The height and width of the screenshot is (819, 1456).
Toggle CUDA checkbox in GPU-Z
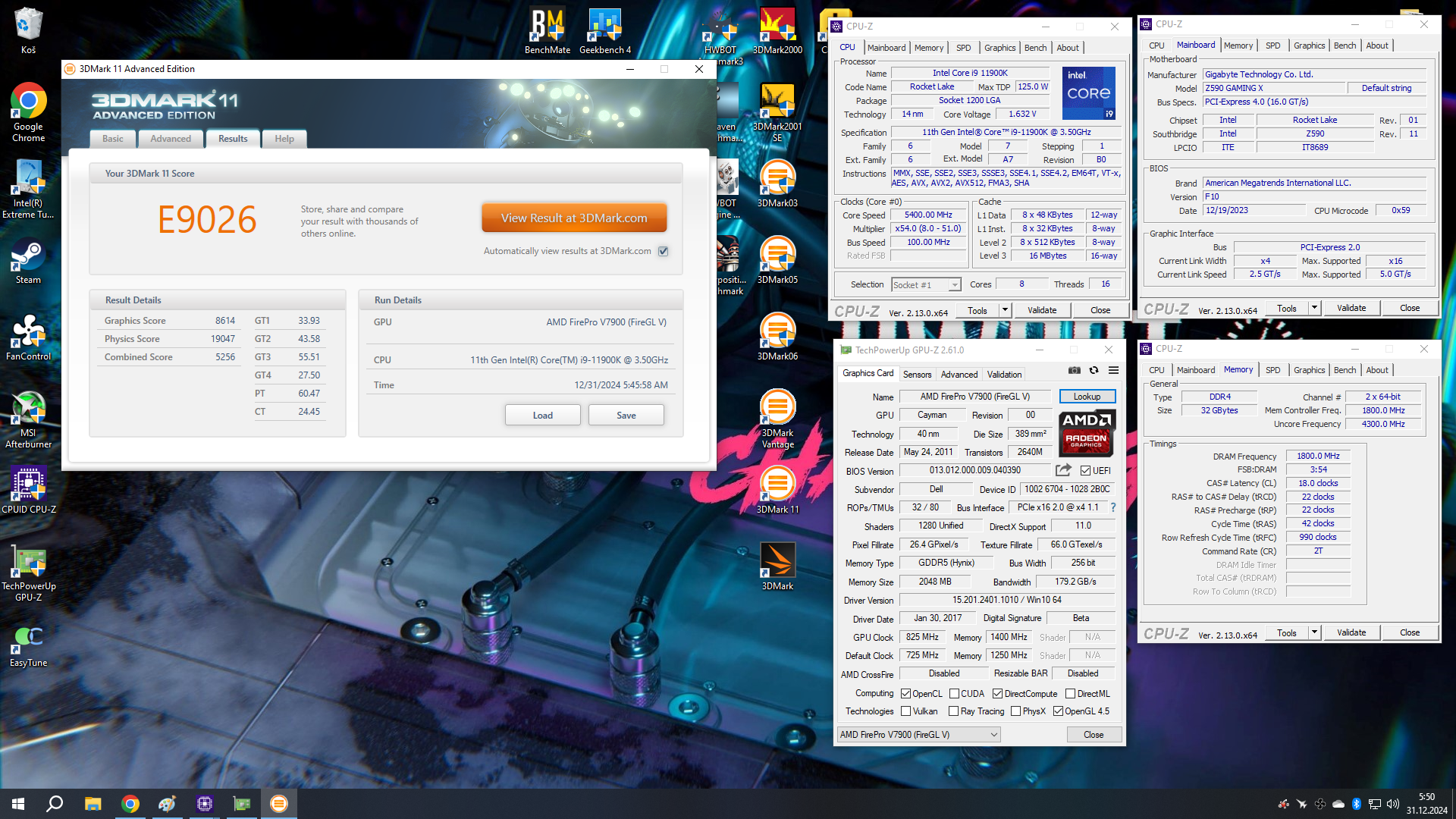pyautogui.click(x=954, y=694)
